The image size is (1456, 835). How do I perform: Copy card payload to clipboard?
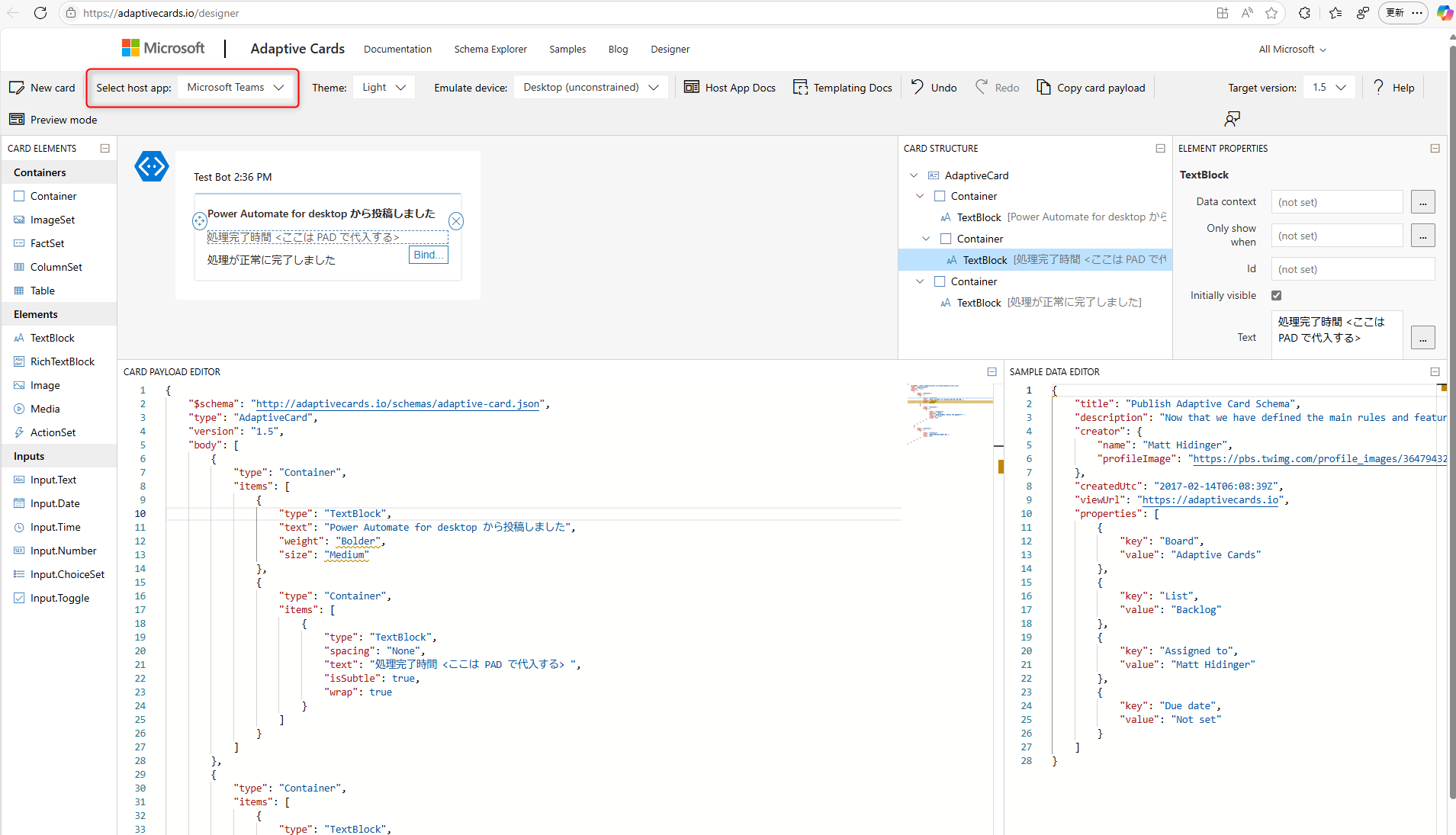tap(1091, 88)
